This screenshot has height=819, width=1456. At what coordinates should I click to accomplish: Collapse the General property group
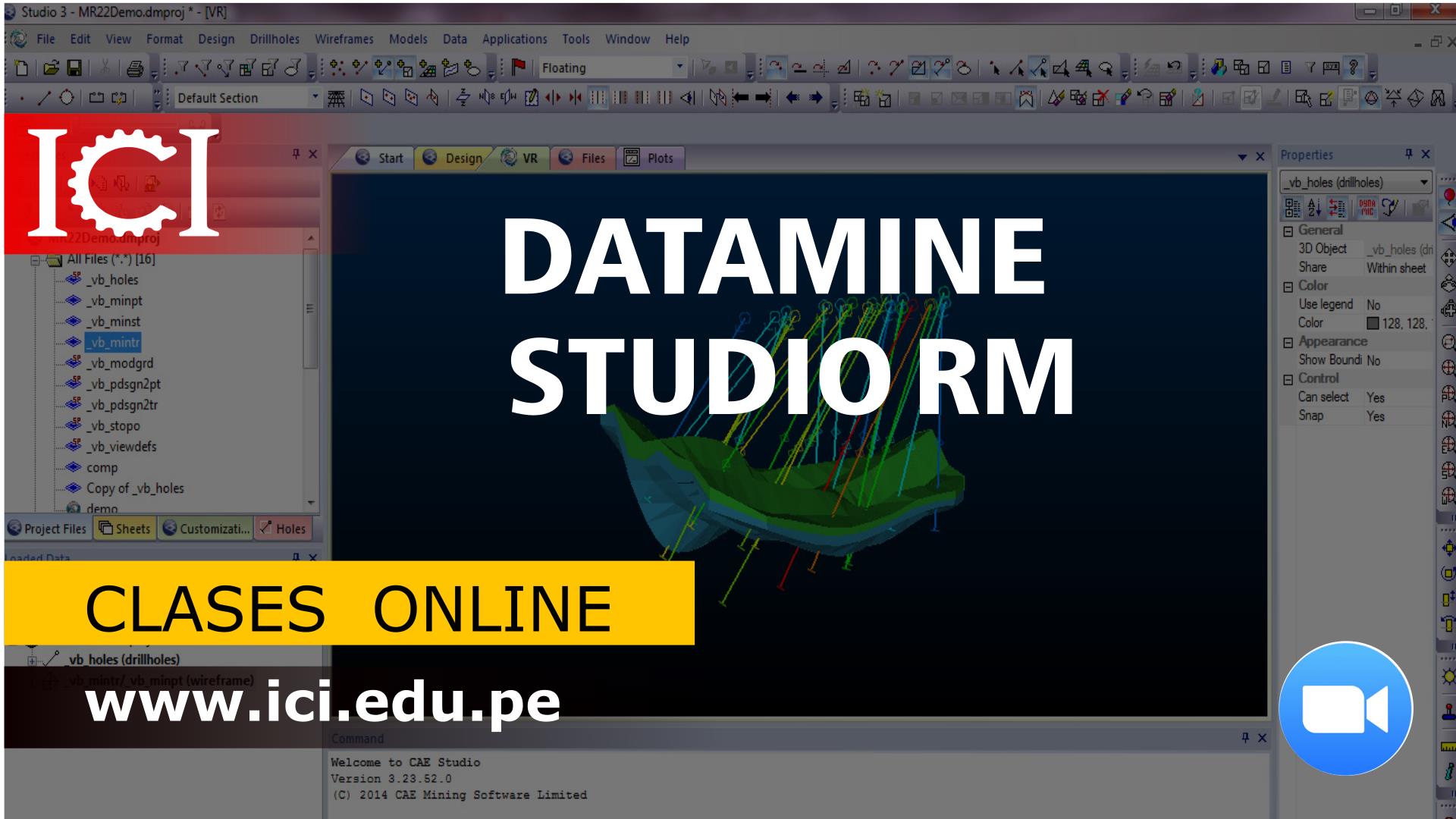coord(1288,231)
